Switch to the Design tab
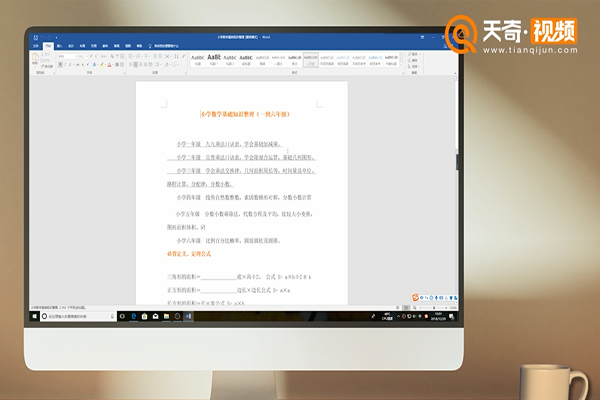600x400 pixels. [71, 46]
